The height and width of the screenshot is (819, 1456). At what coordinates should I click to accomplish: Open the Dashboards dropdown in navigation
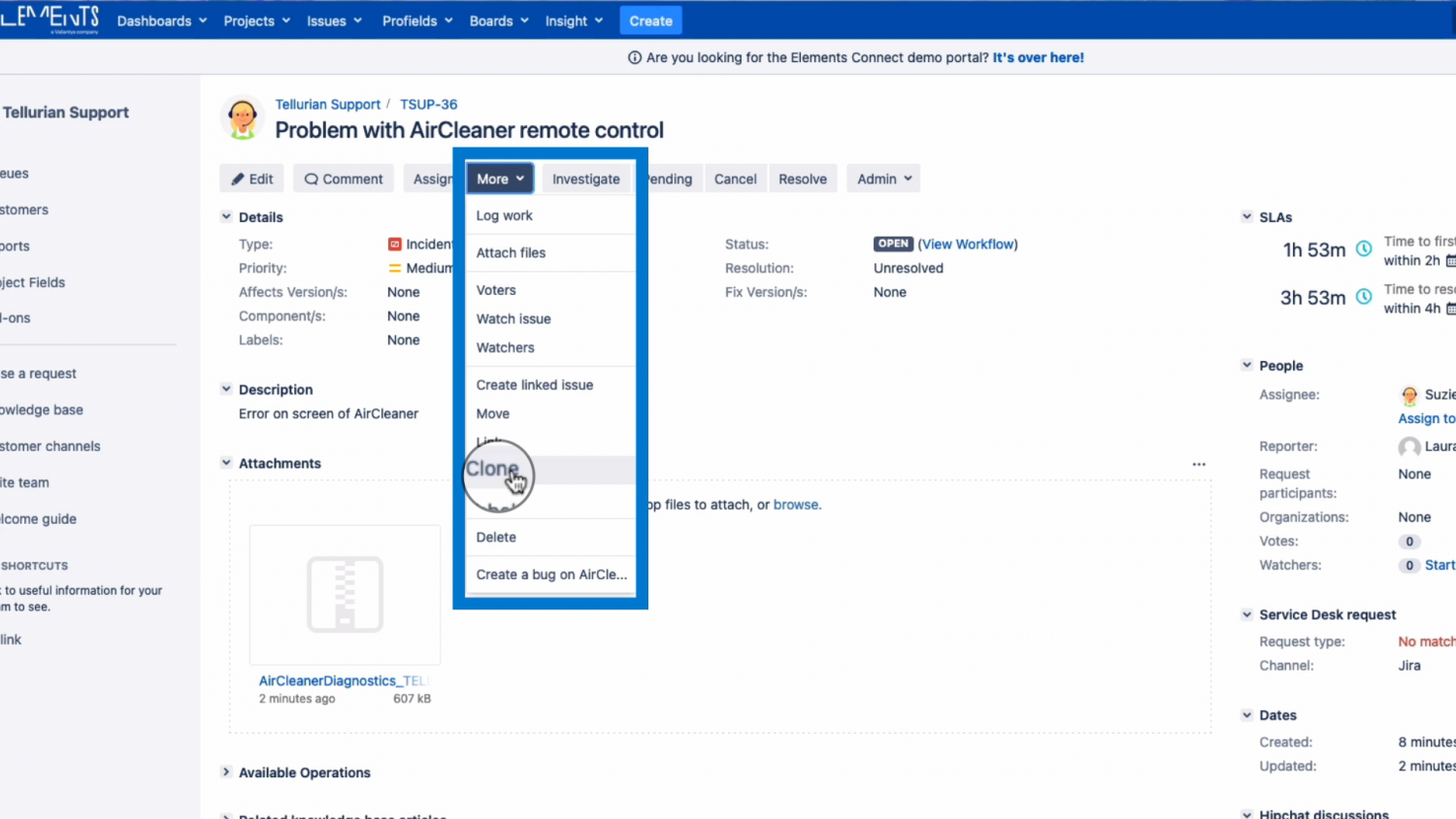pos(161,20)
